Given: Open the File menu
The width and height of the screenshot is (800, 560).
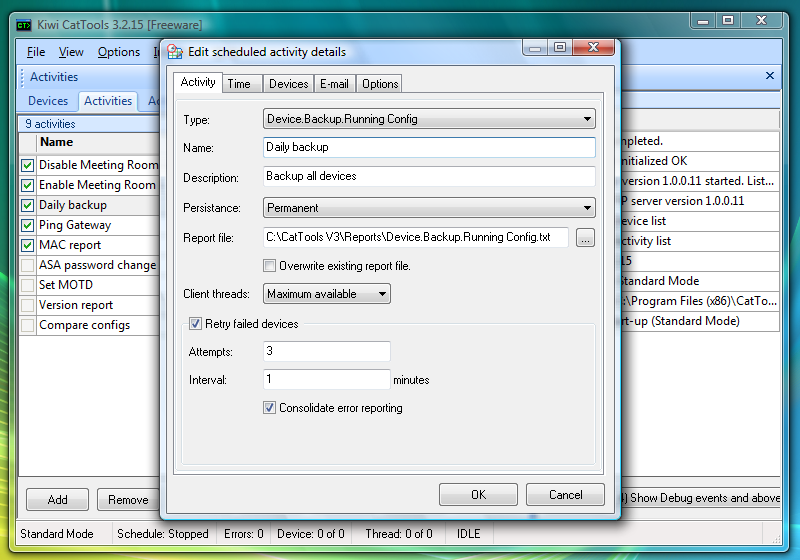Looking at the screenshot, I should point(36,52).
